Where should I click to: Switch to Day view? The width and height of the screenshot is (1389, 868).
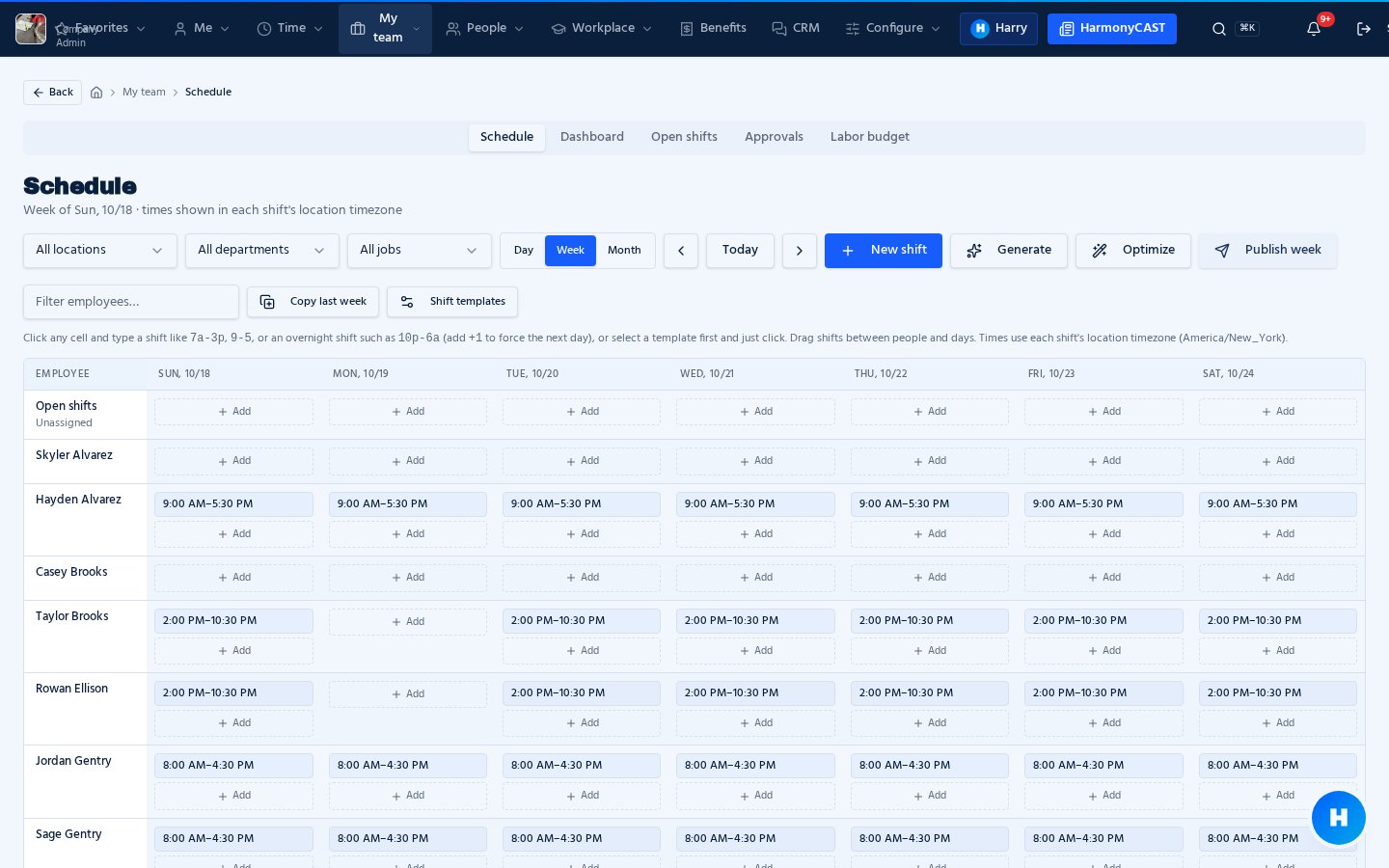(524, 251)
